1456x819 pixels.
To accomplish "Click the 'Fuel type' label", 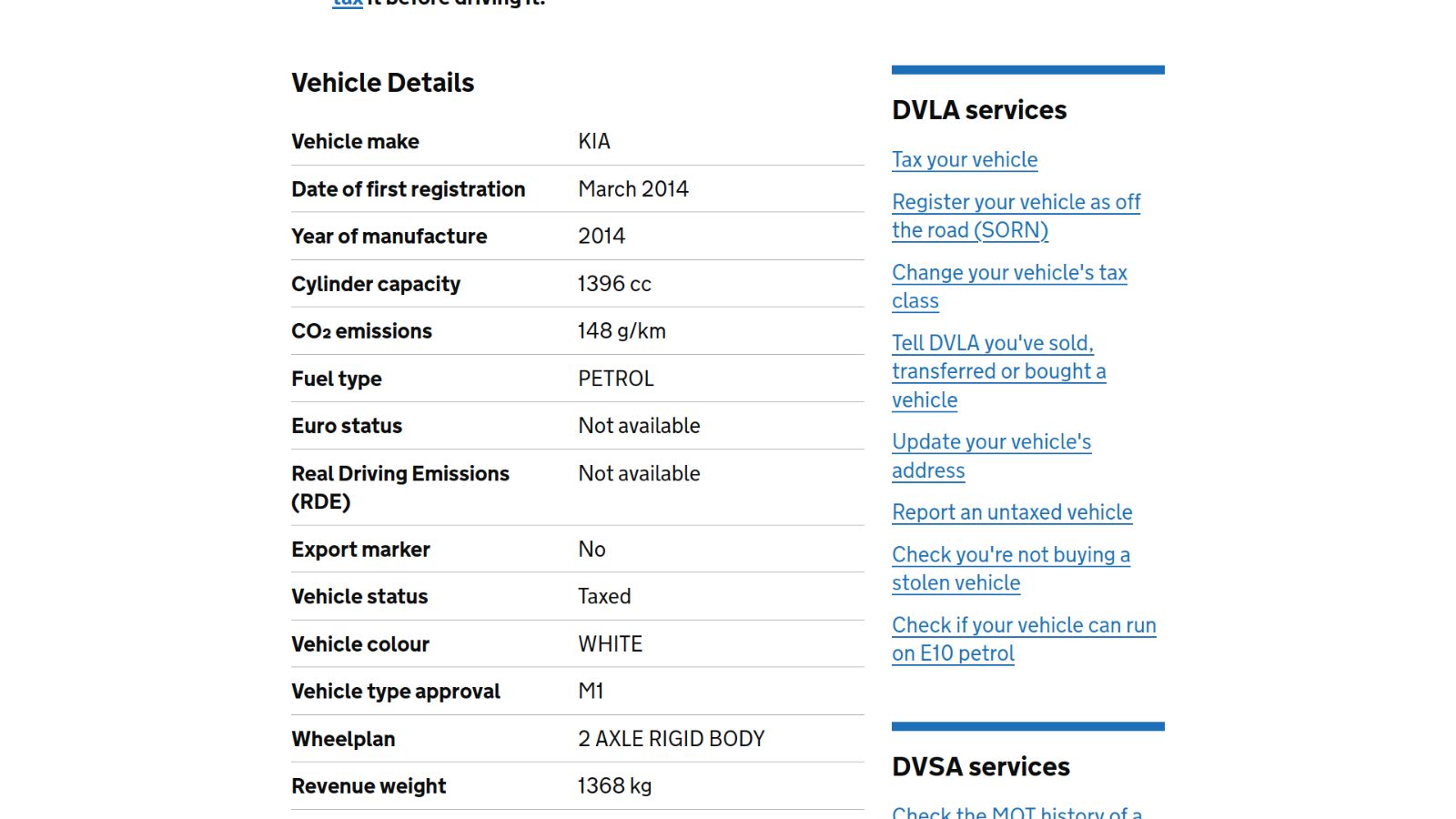I will (336, 379).
